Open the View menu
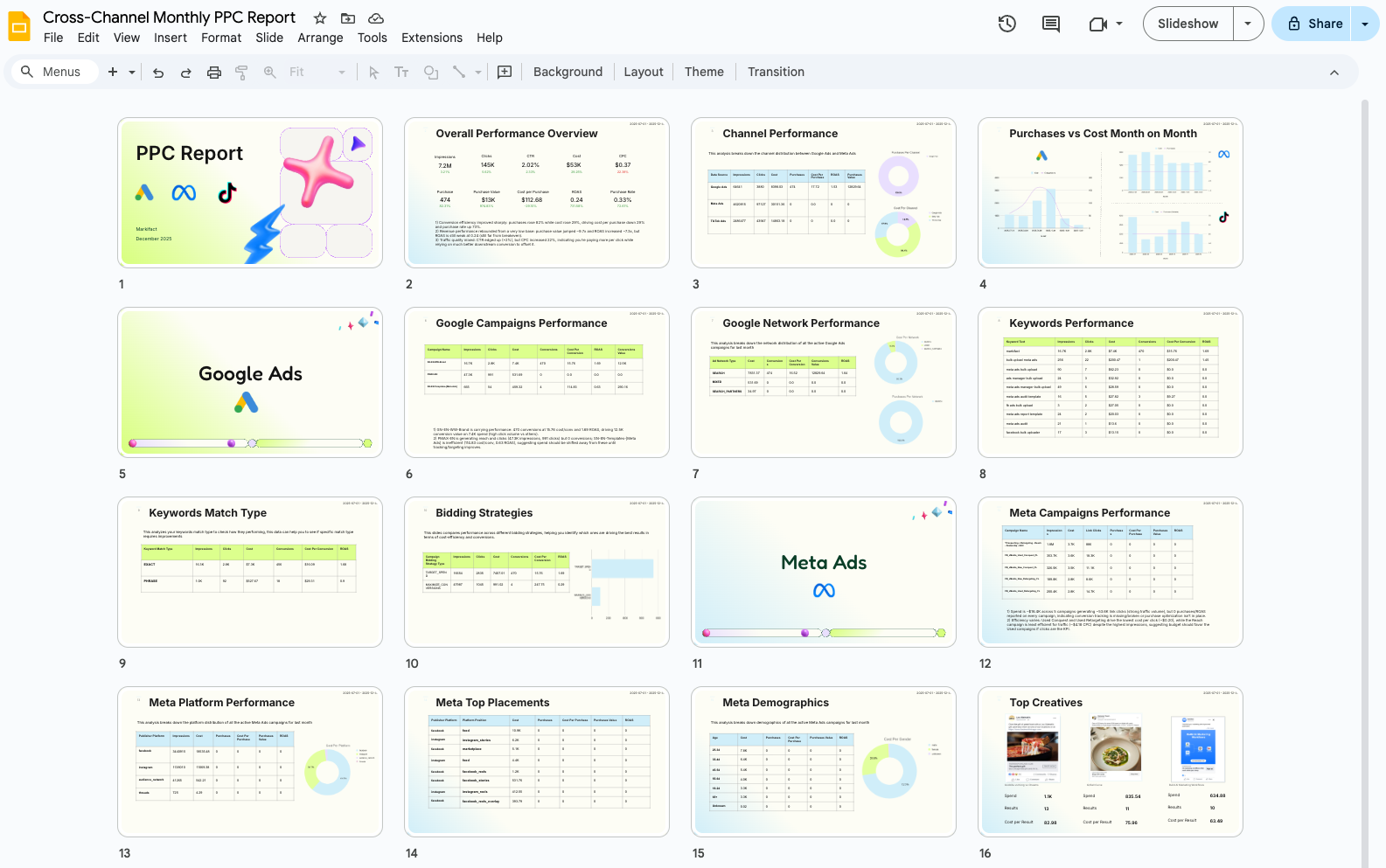 [127, 38]
